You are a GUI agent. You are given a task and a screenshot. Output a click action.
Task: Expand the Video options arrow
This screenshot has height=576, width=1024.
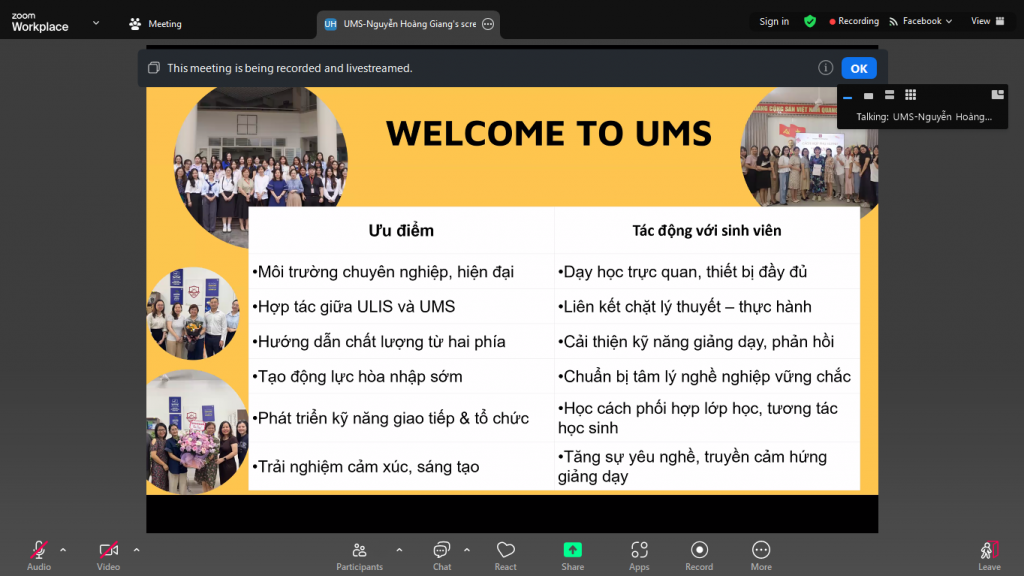(x=136, y=551)
